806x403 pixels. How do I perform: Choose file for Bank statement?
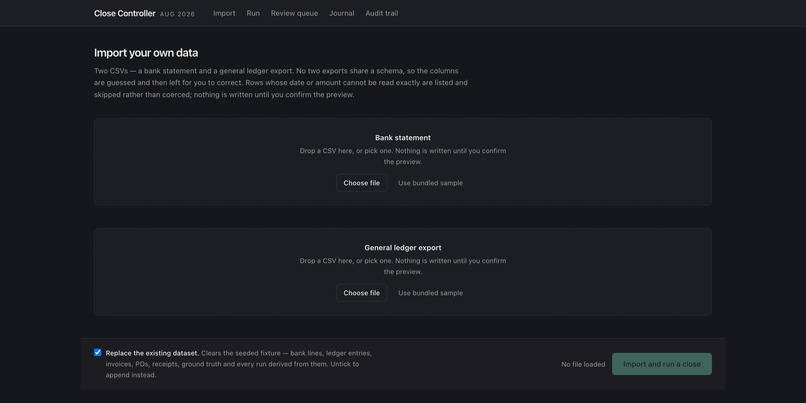(362, 183)
